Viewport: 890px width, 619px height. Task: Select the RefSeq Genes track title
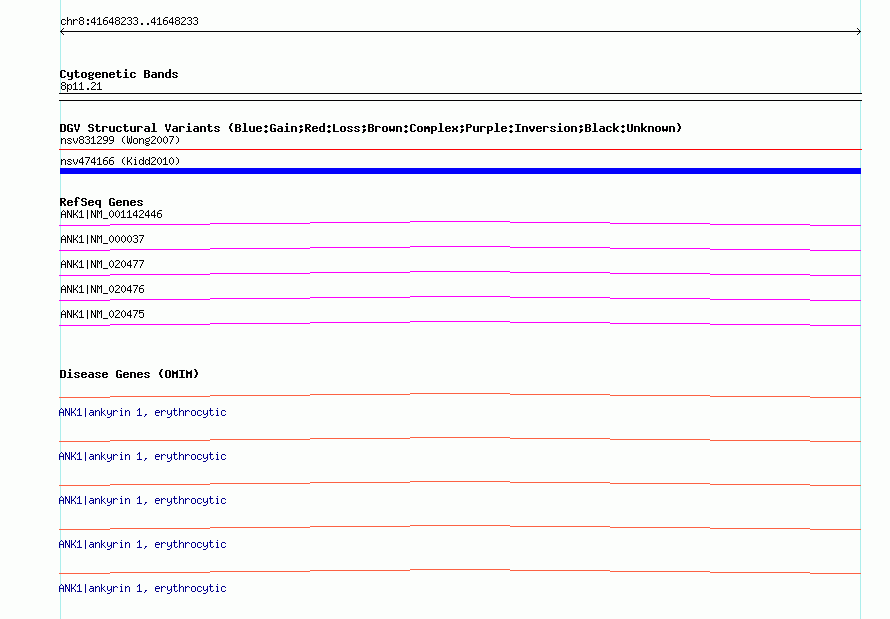click(x=102, y=203)
